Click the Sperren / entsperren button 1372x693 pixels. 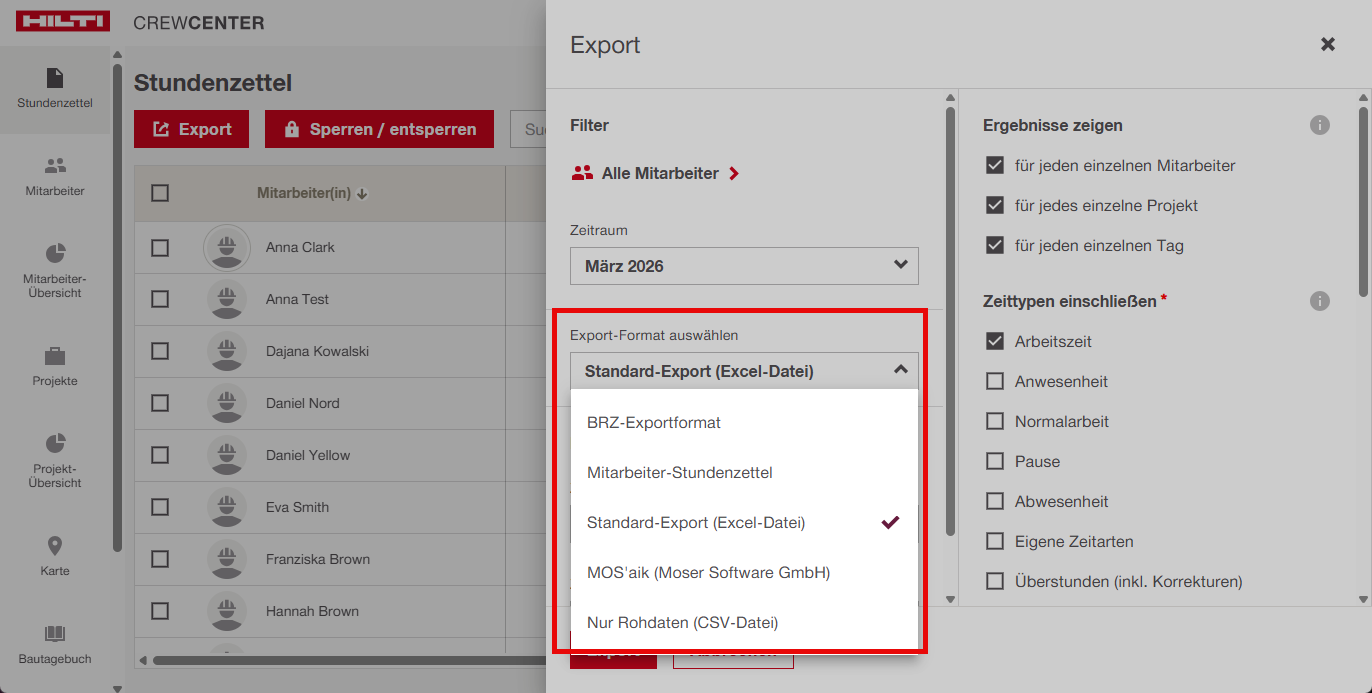(x=379, y=129)
